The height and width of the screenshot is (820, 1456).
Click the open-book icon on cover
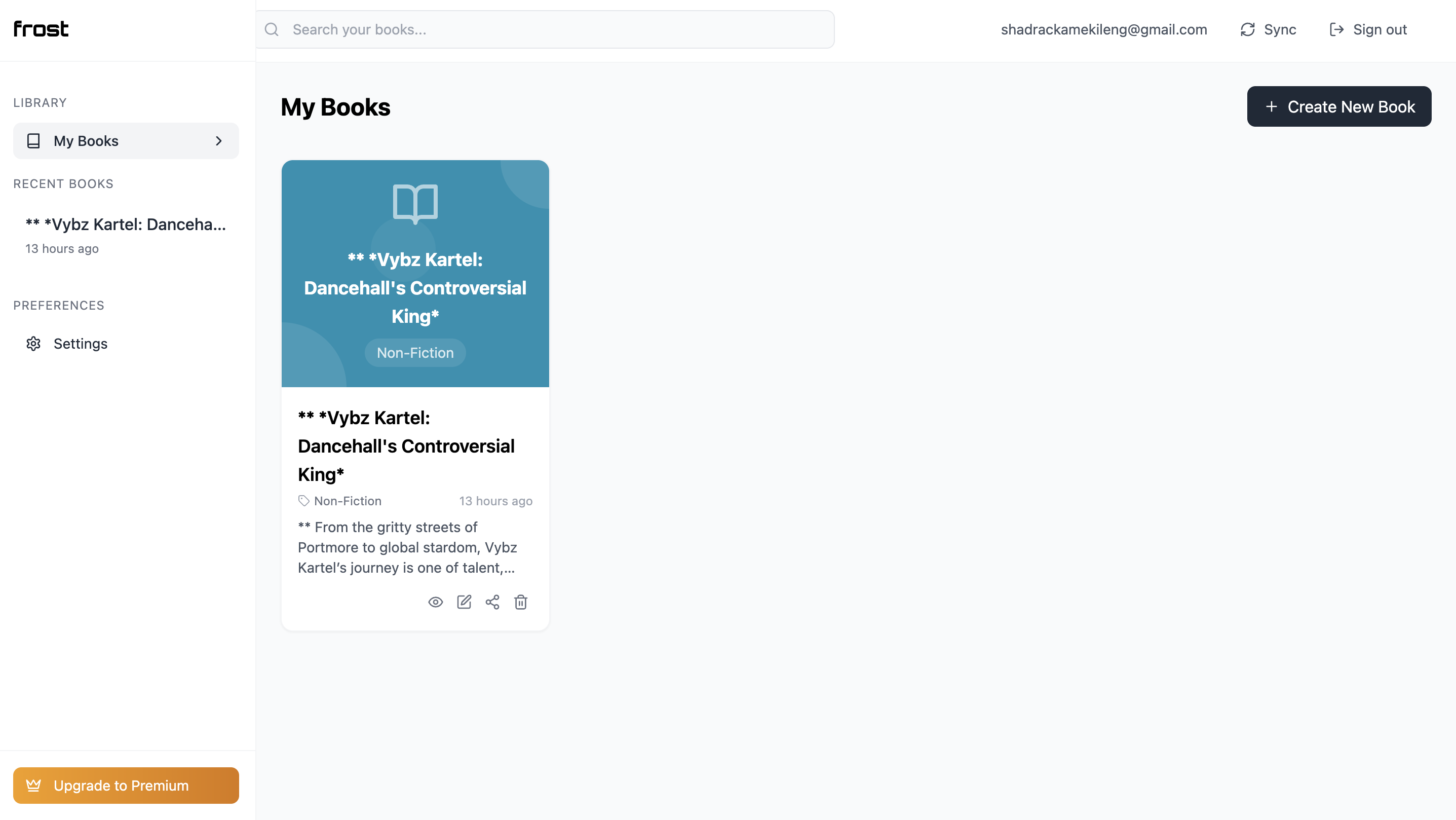point(415,203)
